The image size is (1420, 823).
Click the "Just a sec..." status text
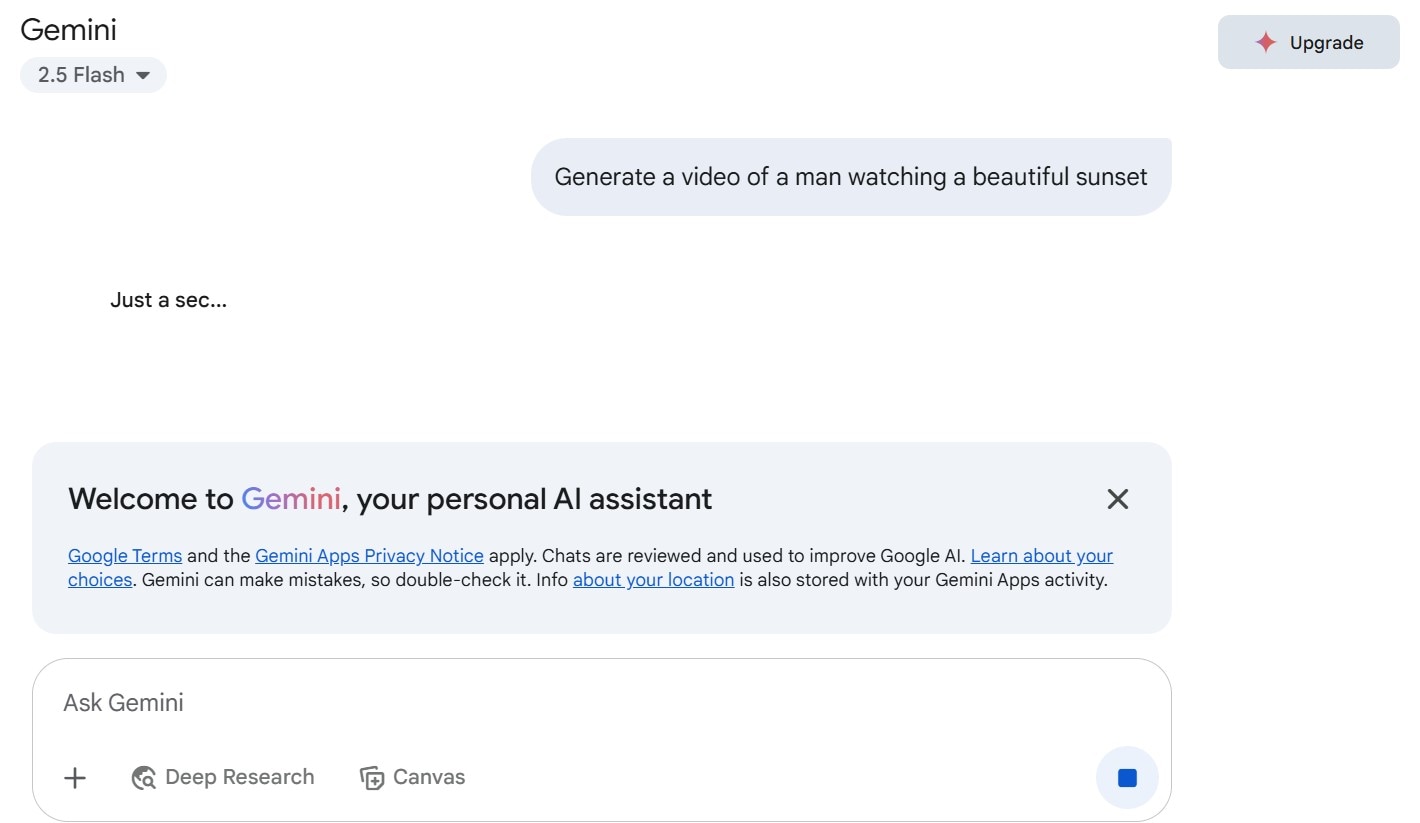click(x=168, y=300)
